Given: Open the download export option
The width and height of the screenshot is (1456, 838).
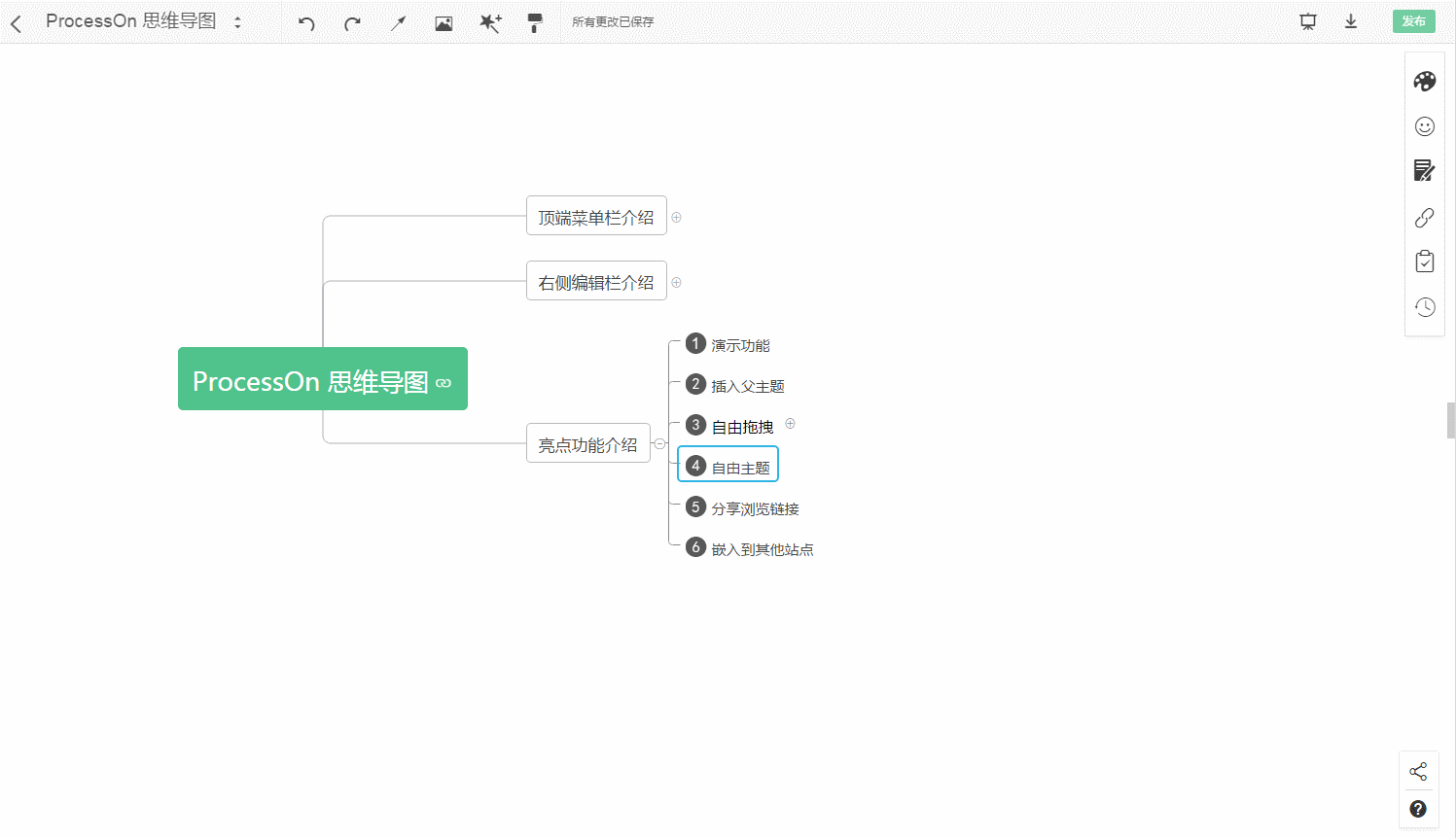Looking at the screenshot, I should 1351,20.
